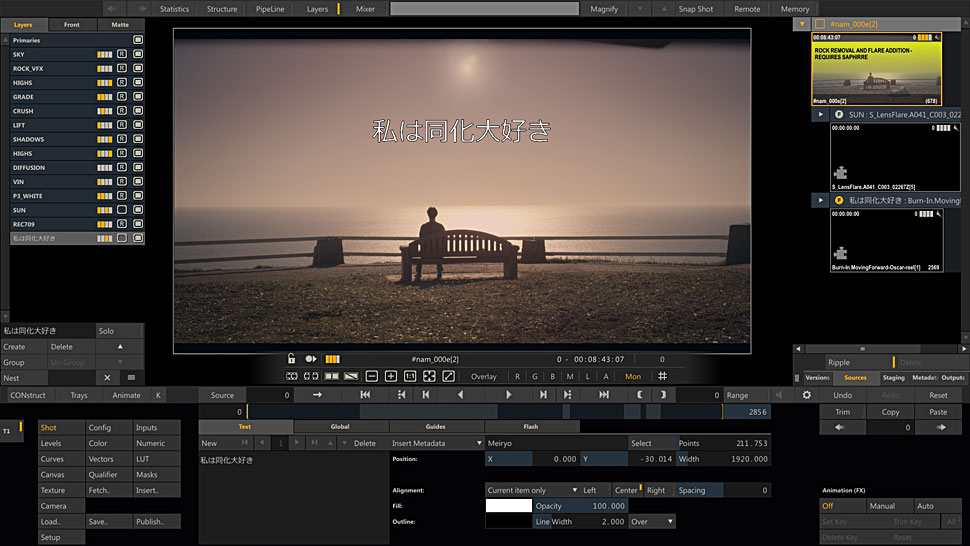This screenshot has width=970, height=546.
Task: Click the viewer lock icon
Action: 291,359
